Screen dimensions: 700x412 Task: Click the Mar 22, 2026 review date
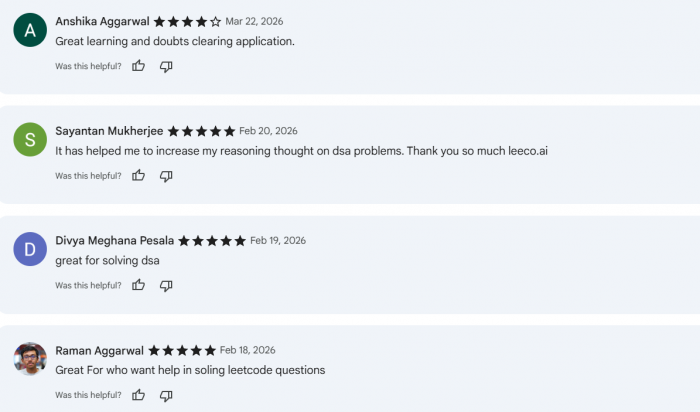252,21
